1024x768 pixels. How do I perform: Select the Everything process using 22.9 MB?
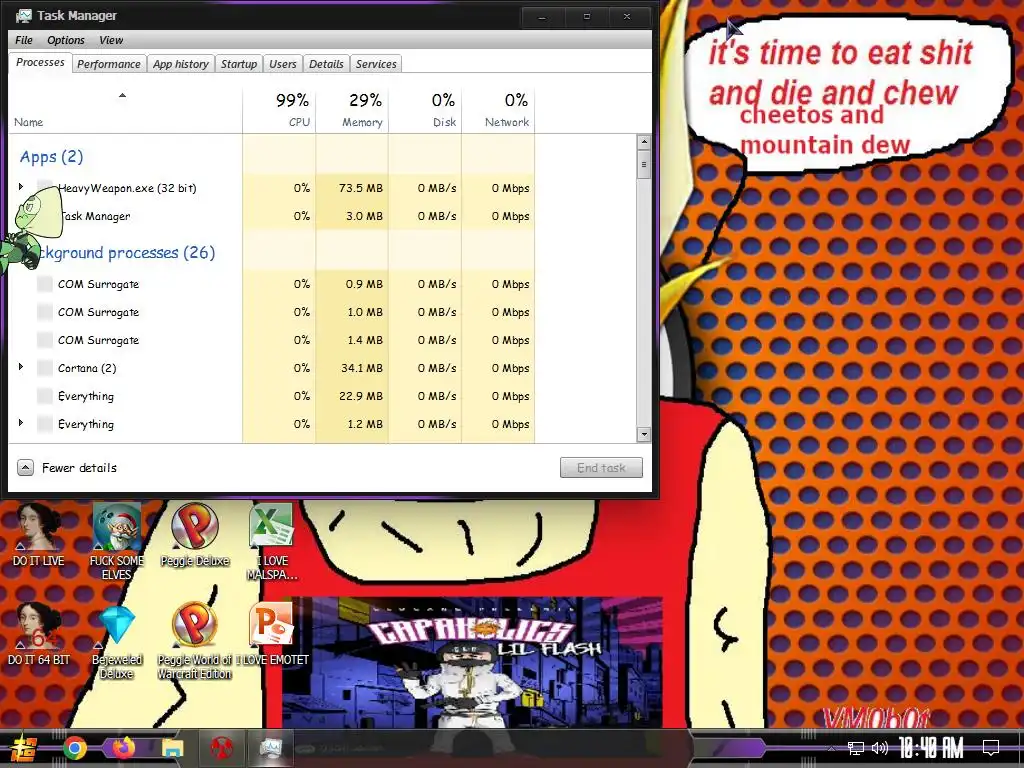(x=272, y=396)
